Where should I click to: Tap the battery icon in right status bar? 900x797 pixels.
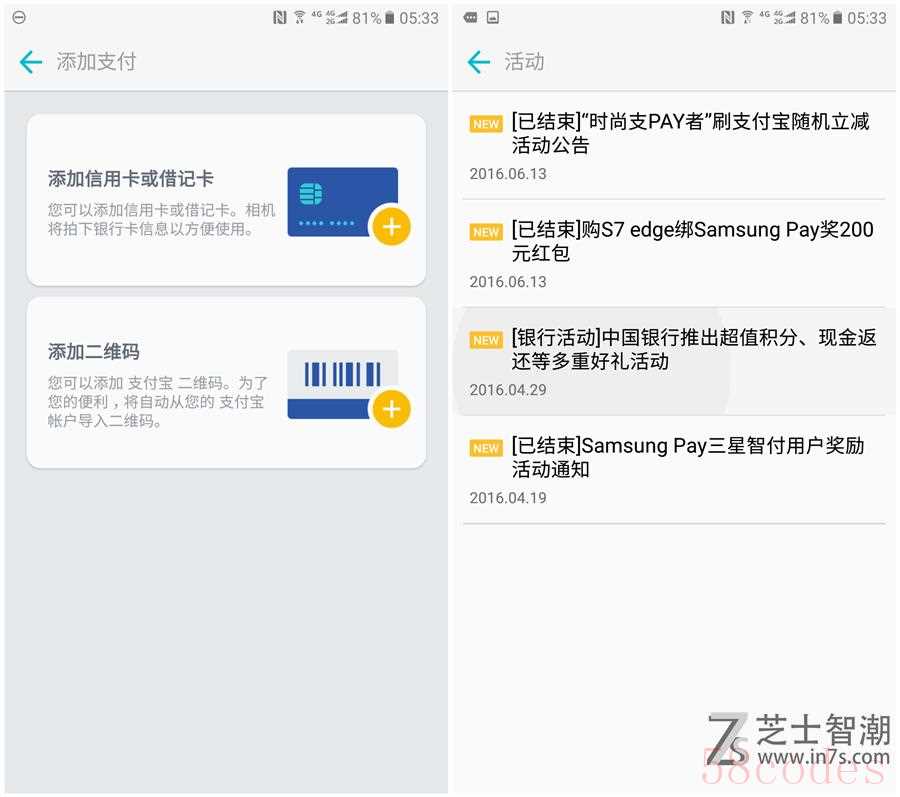pos(838,18)
